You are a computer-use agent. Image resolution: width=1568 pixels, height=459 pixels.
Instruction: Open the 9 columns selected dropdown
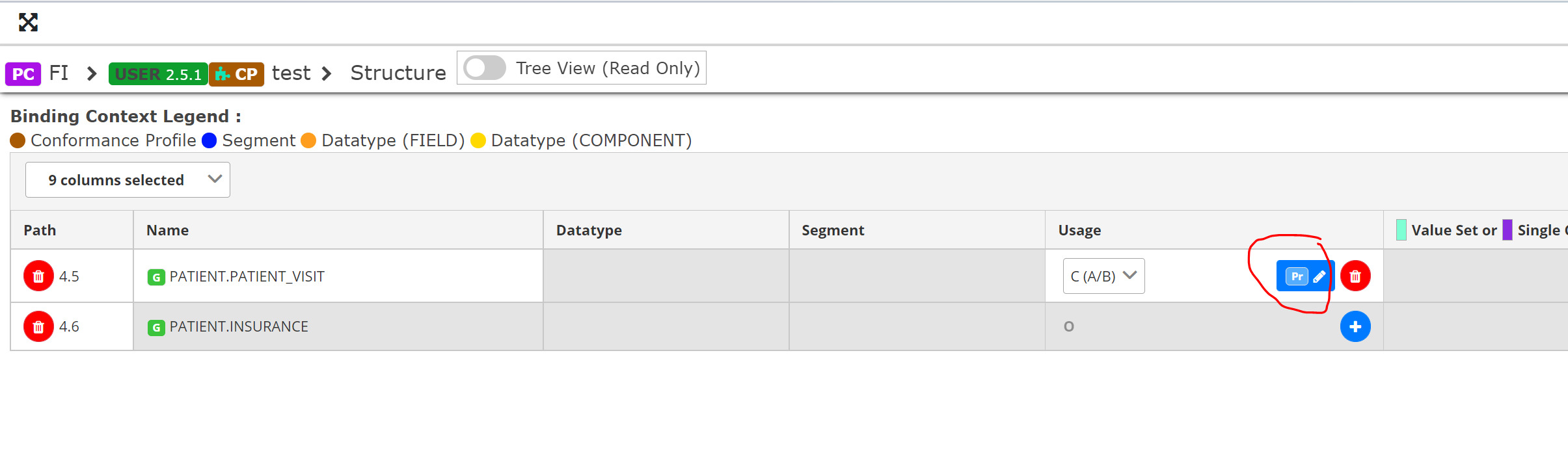[x=128, y=179]
